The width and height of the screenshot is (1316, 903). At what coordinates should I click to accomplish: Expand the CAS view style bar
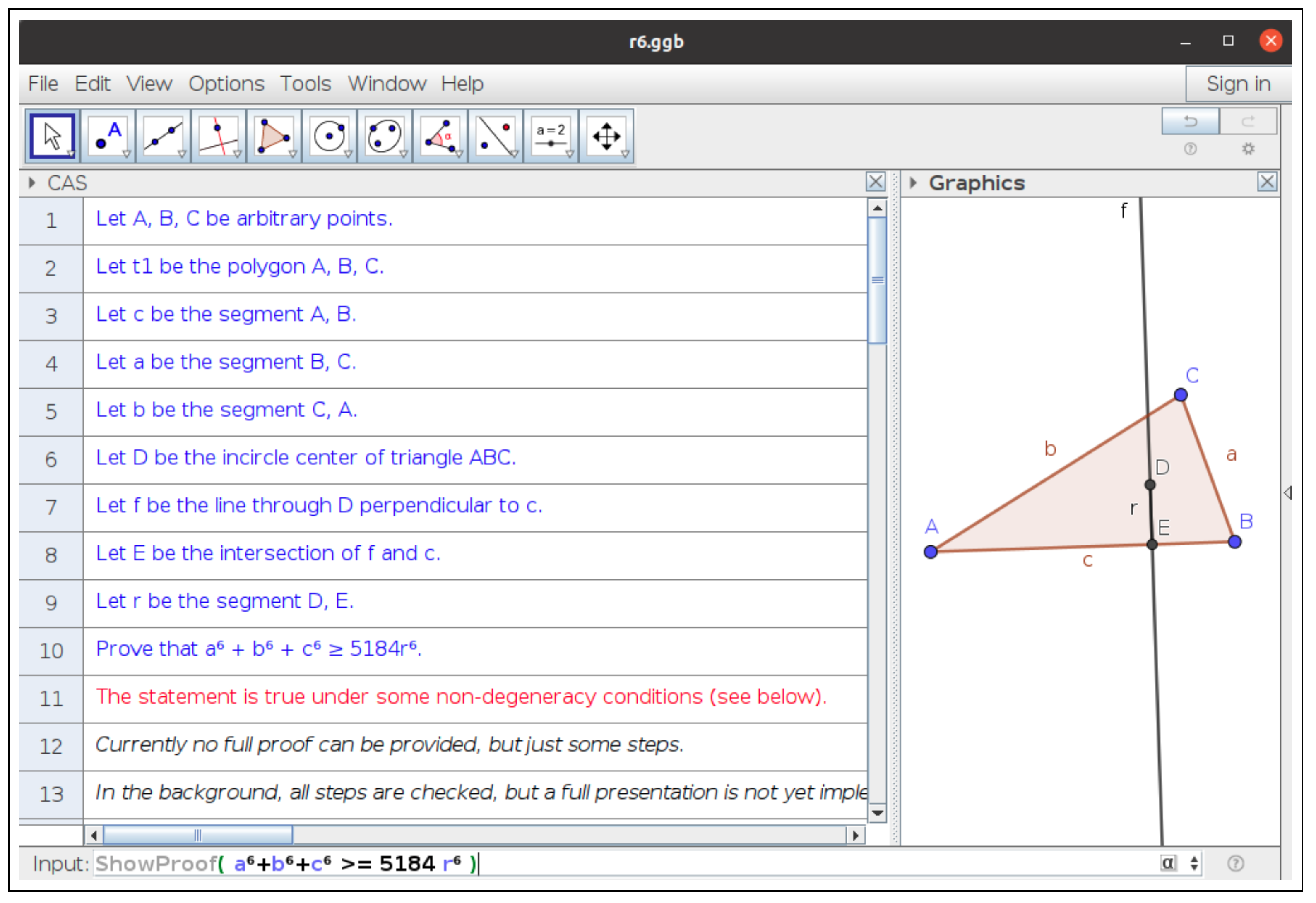click(32, 183)
